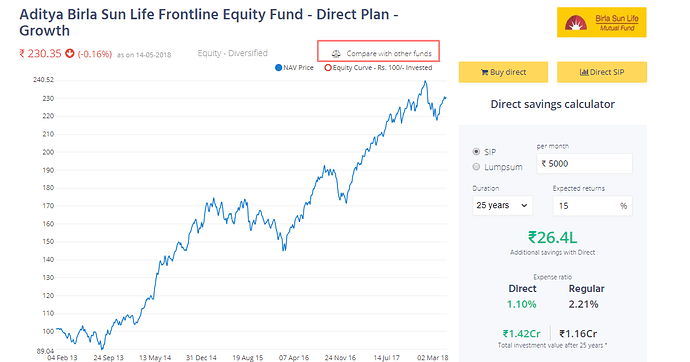Click the chevron arrow in Duration dropdown

coord(524,205)
